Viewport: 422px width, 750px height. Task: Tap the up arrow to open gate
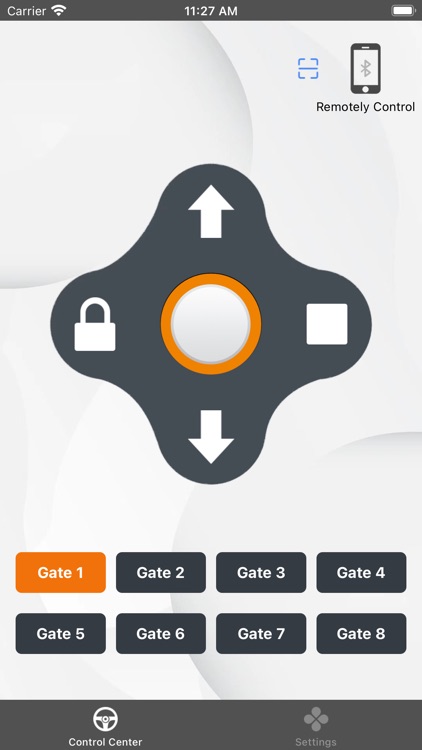pyautogui.click(x=211, y=211)
